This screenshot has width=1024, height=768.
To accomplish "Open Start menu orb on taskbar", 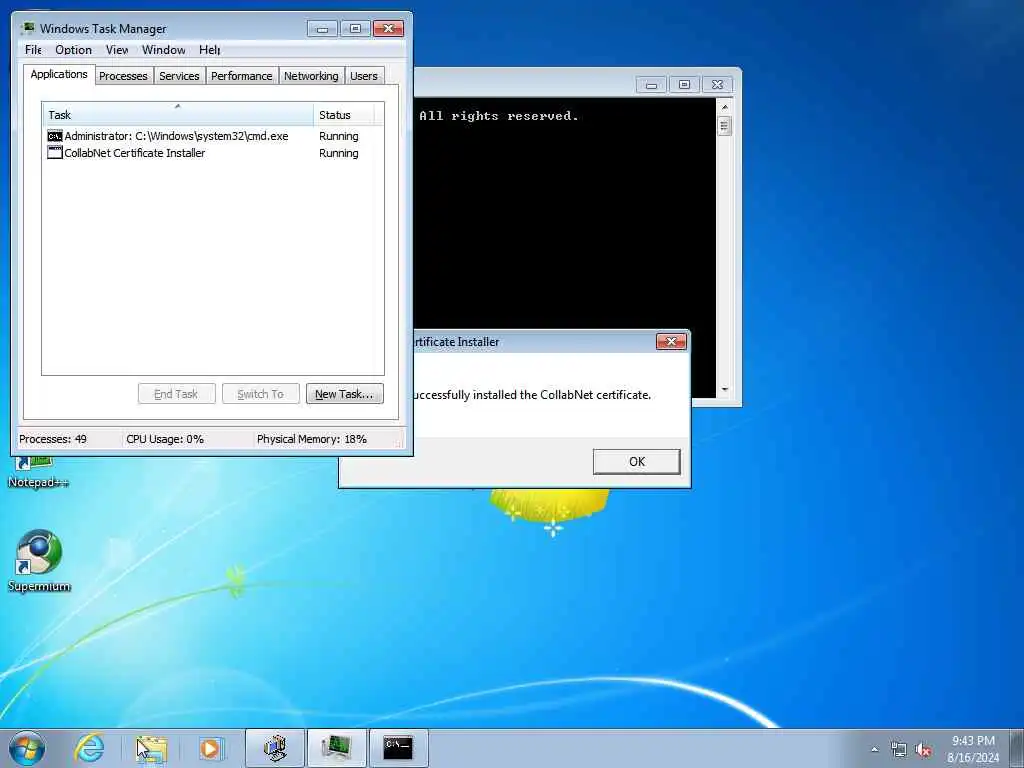I will click(27, 748).
